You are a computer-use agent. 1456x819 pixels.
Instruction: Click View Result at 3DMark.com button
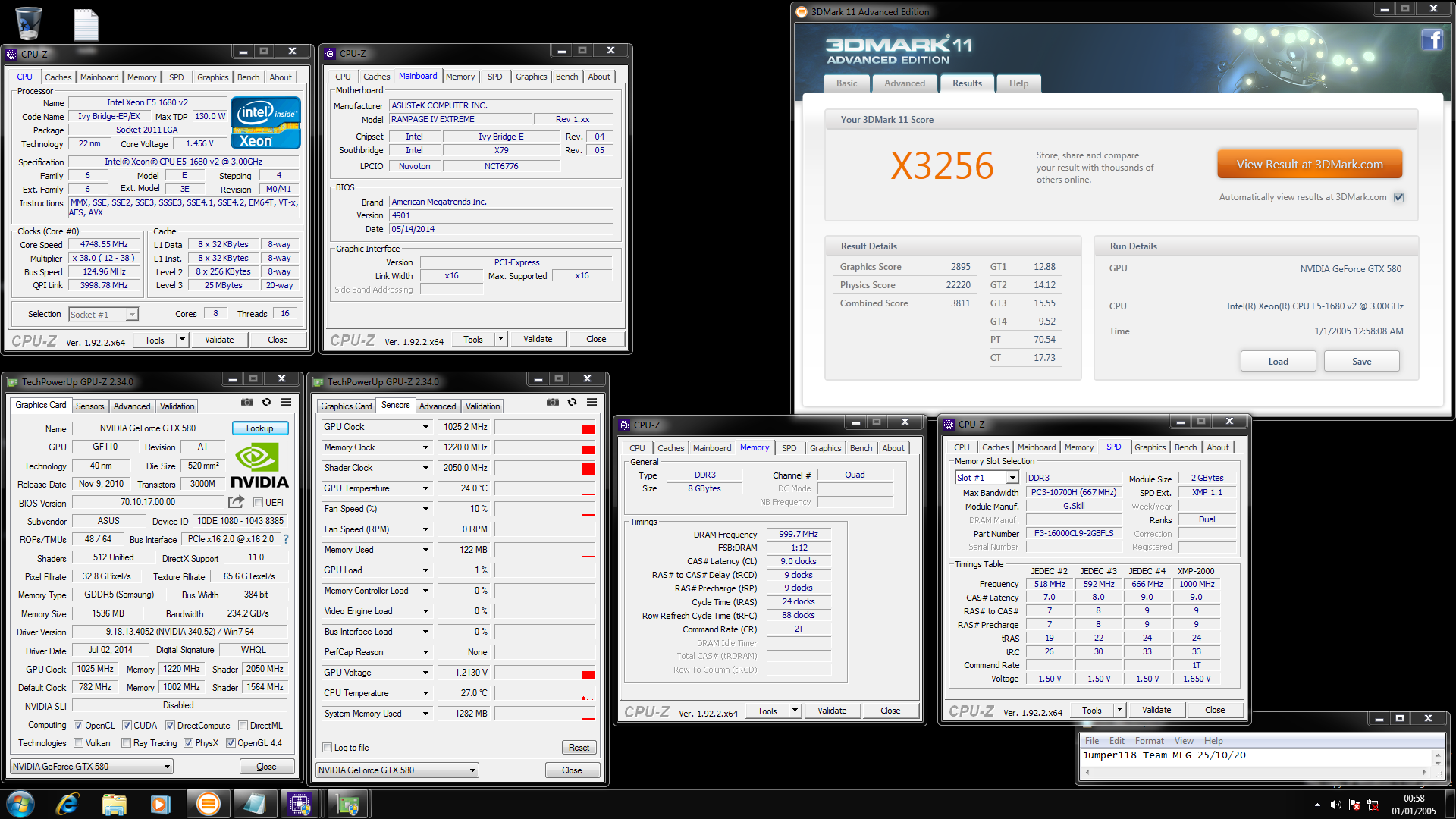click(1310, 165)
